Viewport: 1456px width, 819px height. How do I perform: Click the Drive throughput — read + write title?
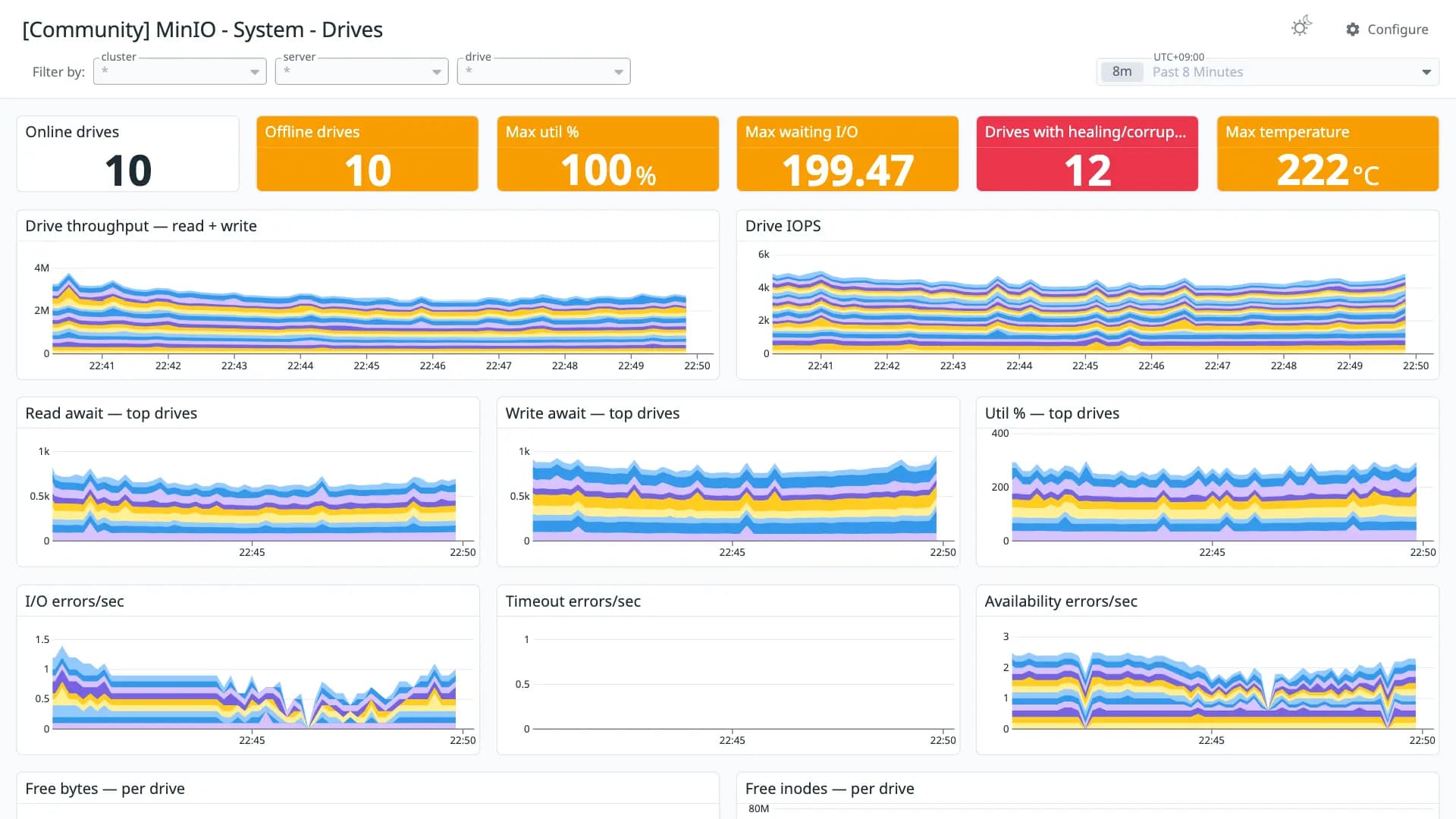tap(141, 226)
